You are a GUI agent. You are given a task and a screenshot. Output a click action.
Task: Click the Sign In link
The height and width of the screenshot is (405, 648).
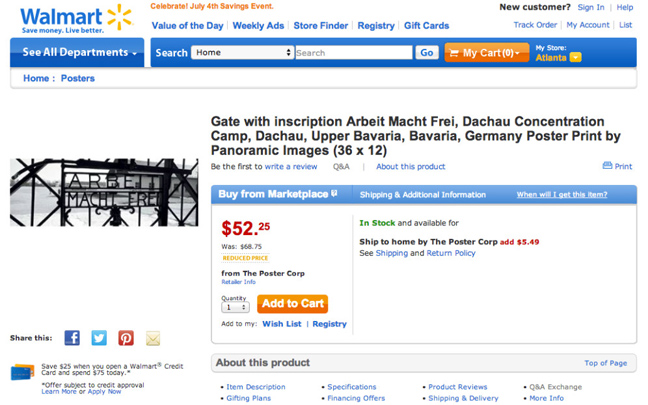click(590, 7)
